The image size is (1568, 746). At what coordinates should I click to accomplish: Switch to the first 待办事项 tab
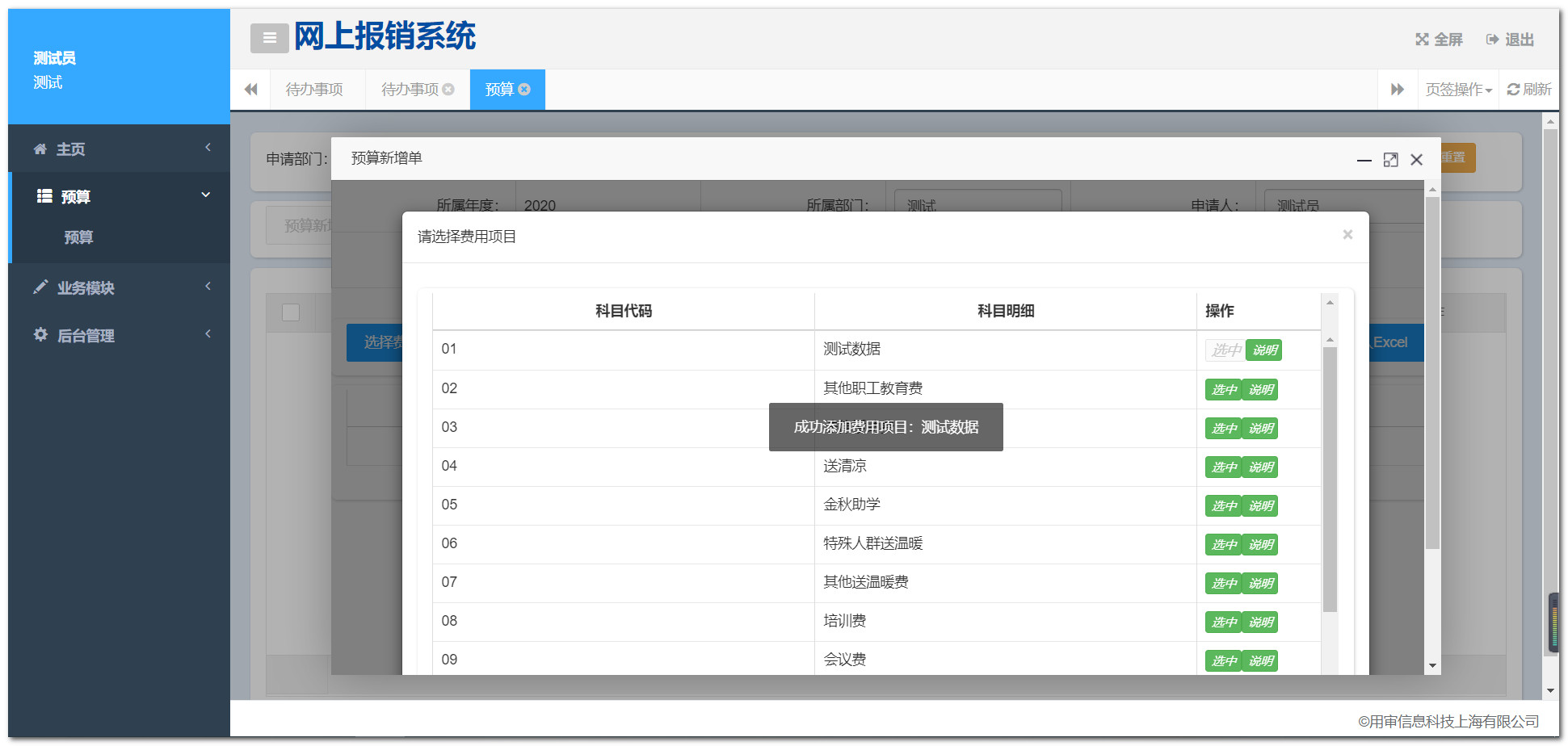click(x=314, y=90)
